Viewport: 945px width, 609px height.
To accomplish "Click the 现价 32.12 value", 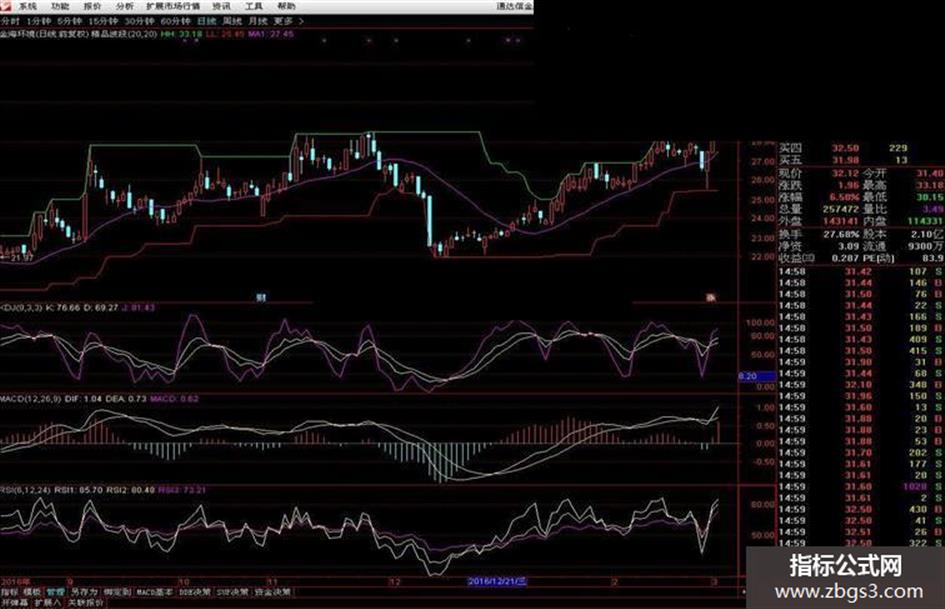I will click(x=844, y=174).
